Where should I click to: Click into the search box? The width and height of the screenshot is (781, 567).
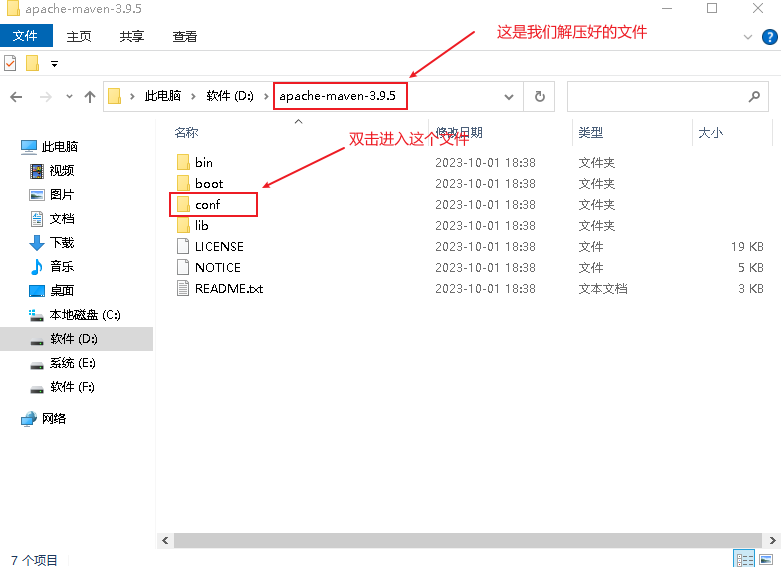tap(667, 97)
